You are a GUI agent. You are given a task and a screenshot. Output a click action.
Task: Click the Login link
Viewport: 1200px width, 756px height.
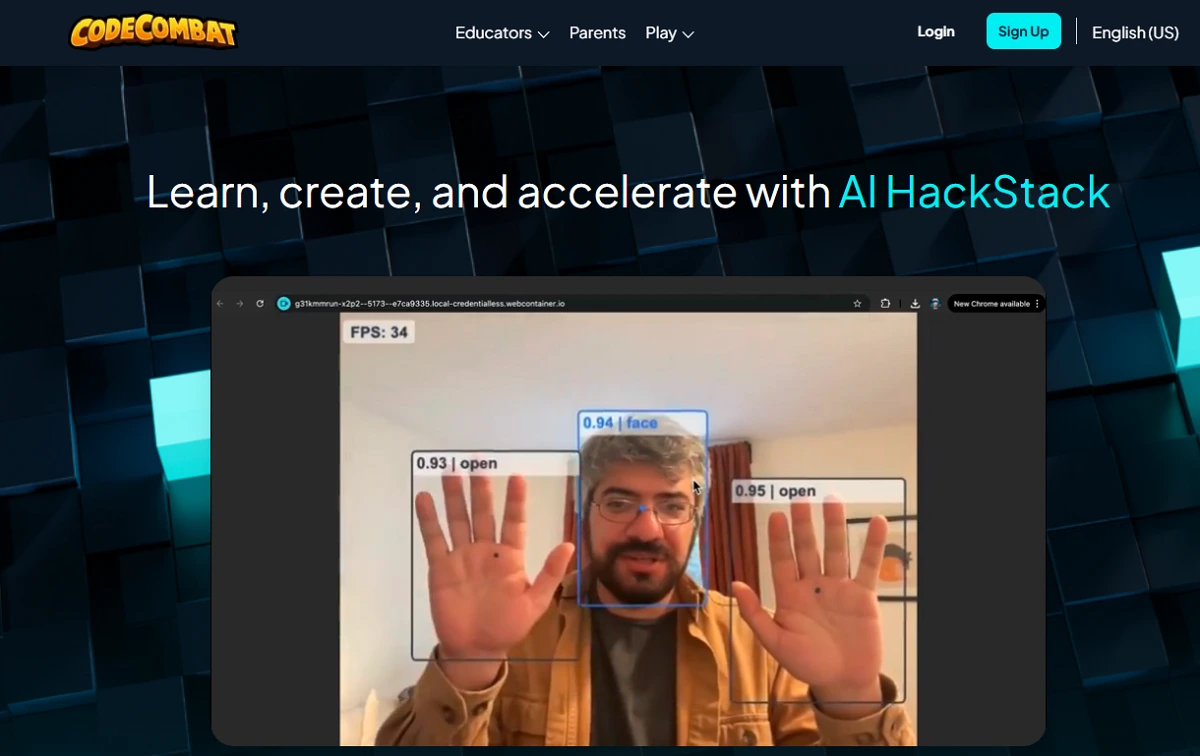(935, 32)
